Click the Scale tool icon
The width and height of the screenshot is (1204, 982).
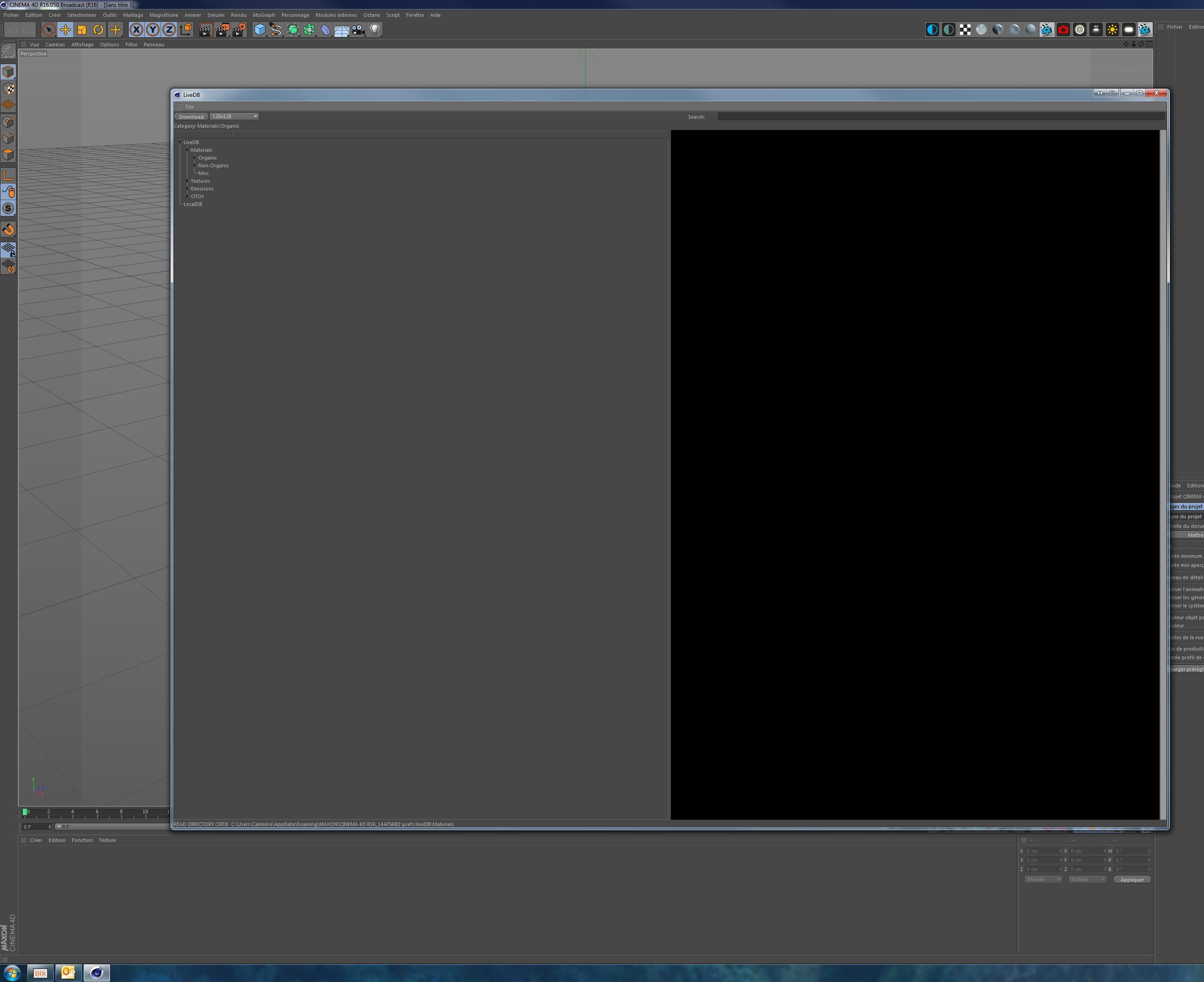tap(82, 30)
